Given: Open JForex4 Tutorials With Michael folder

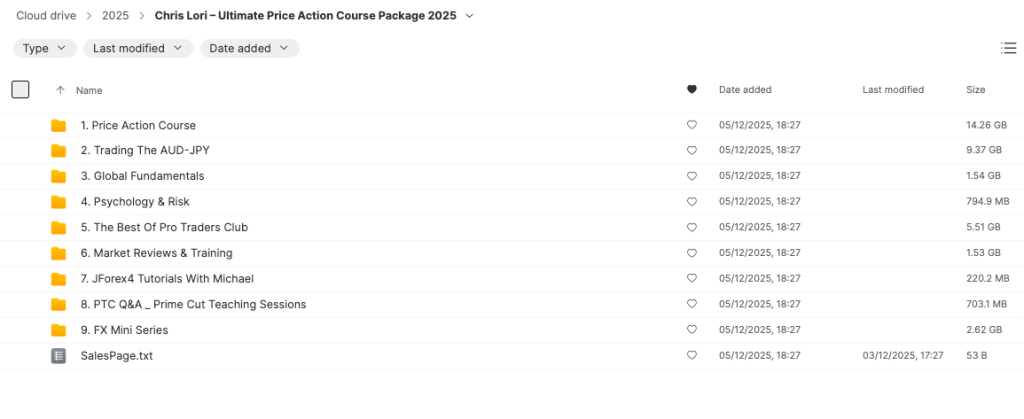Looking at the screenshot, I should click(166, 279).
